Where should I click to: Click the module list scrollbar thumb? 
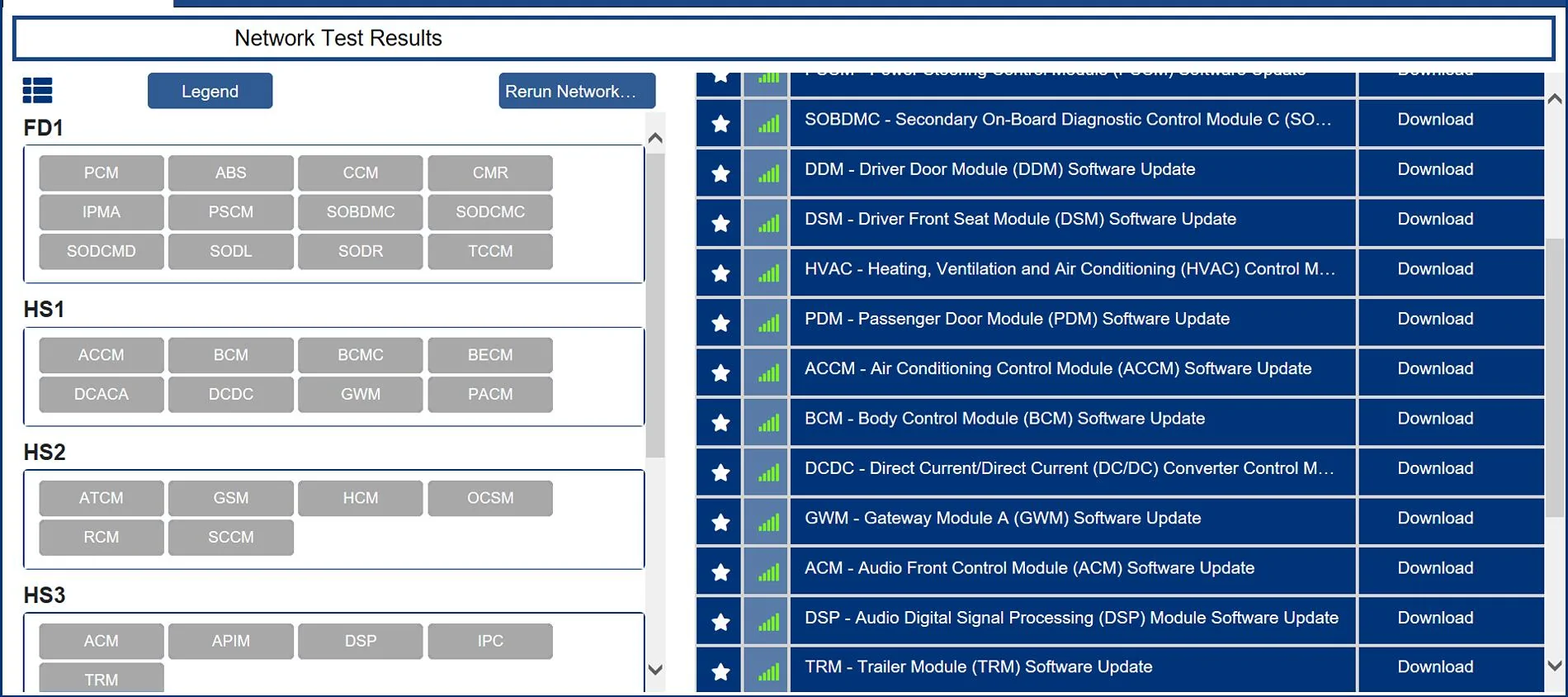pos(655,304)
